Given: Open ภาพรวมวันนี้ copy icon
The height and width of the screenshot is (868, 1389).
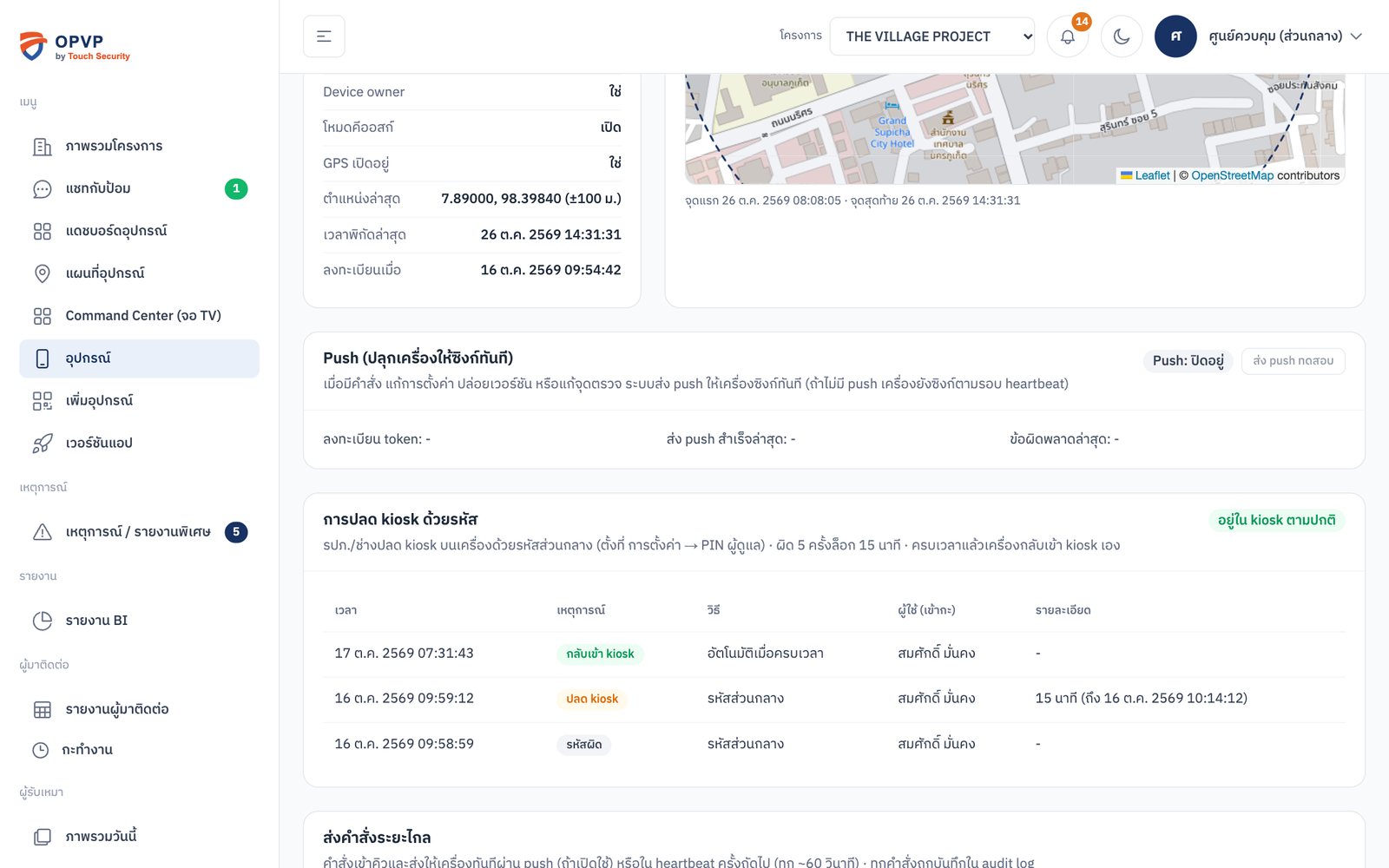Looking at the screenshot, I should [43, 838].
